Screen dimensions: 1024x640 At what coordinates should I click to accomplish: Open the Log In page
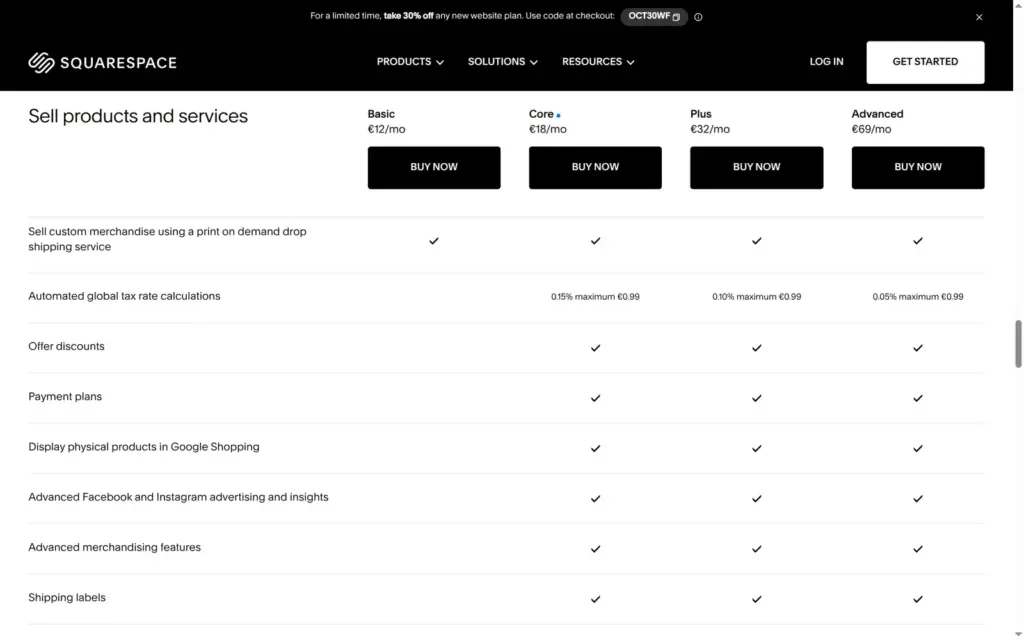pos(826,62)
